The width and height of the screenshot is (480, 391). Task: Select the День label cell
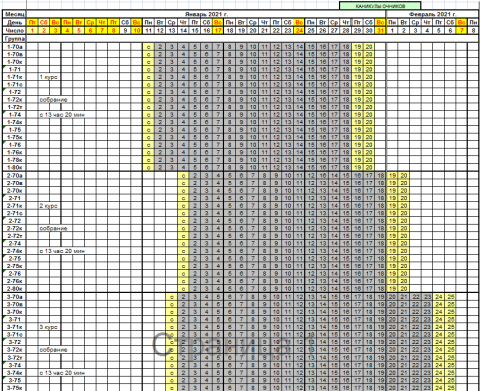[15, 22]
